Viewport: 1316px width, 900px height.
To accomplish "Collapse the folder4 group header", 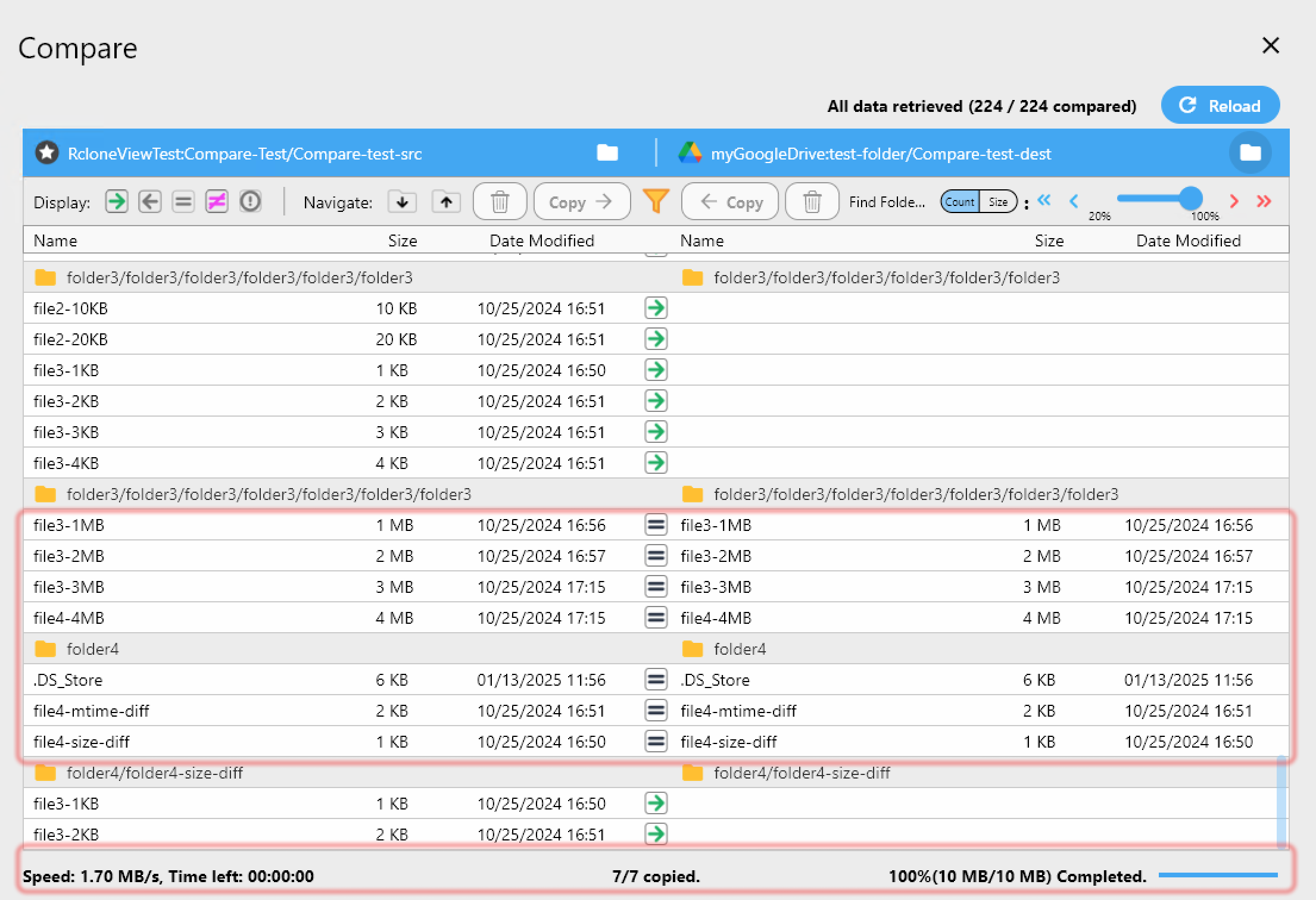I will [93, 649].
